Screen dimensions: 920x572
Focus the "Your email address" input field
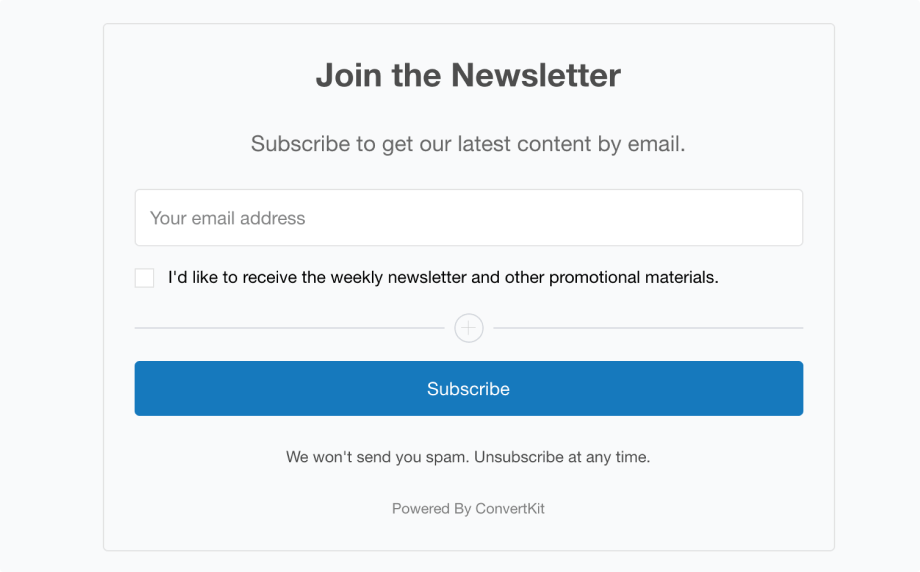coord(468,218)
